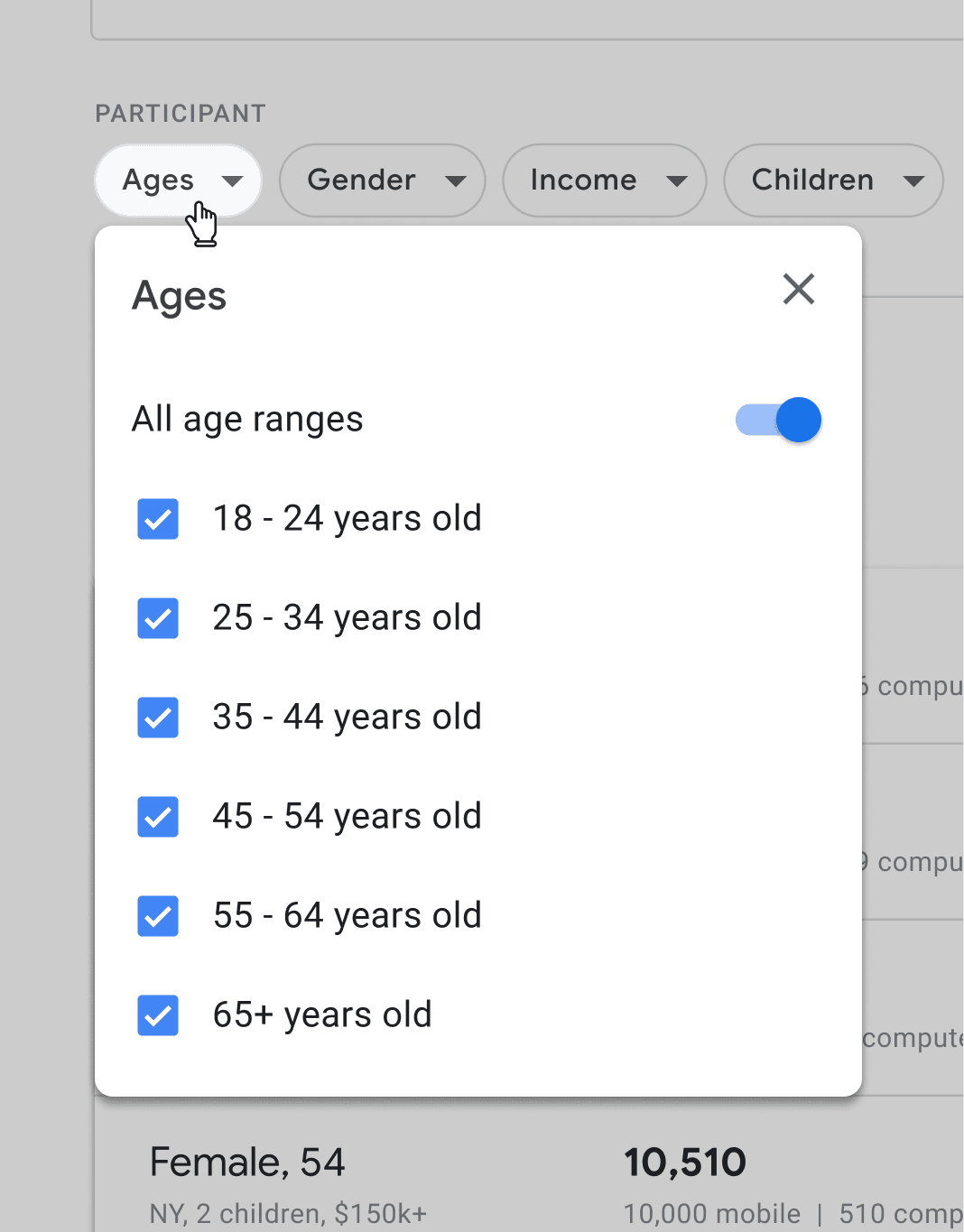Click the Ages dropdown chevron icon
This screenshot has height=1232, width=964.
[x=233, y=181]
